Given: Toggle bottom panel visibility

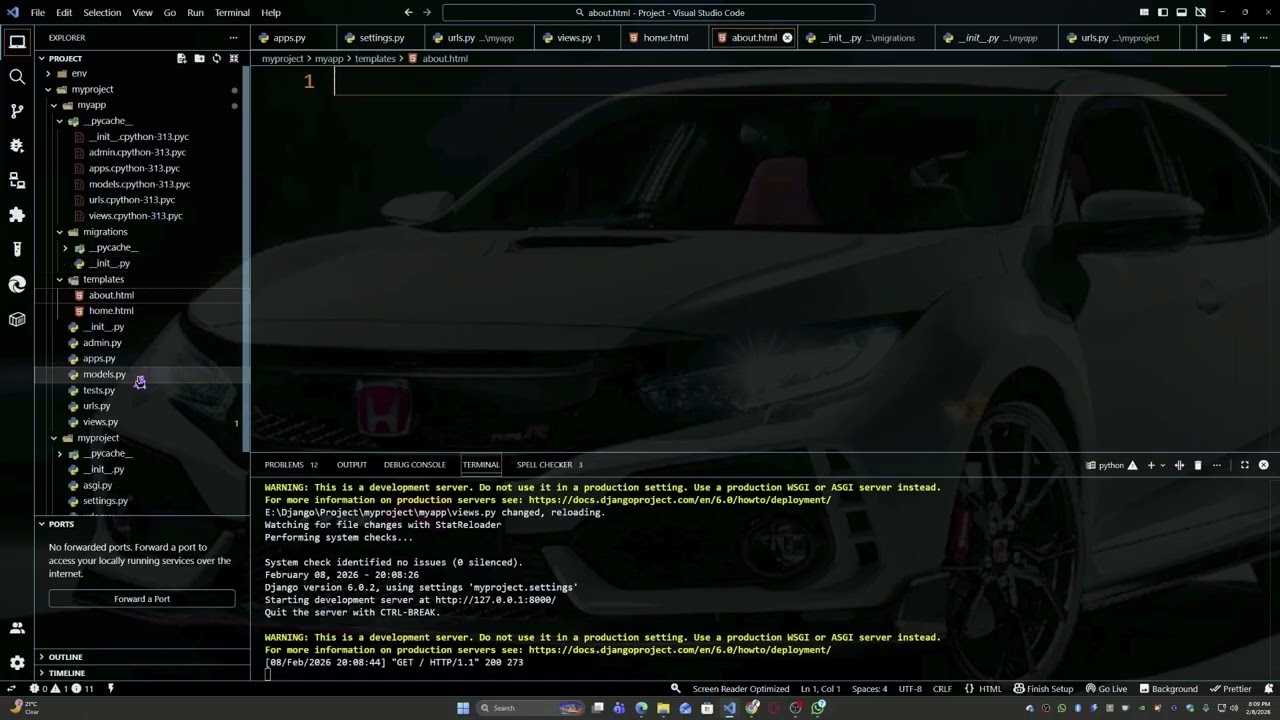Looking at the screenshot, I should point(1182,12).
